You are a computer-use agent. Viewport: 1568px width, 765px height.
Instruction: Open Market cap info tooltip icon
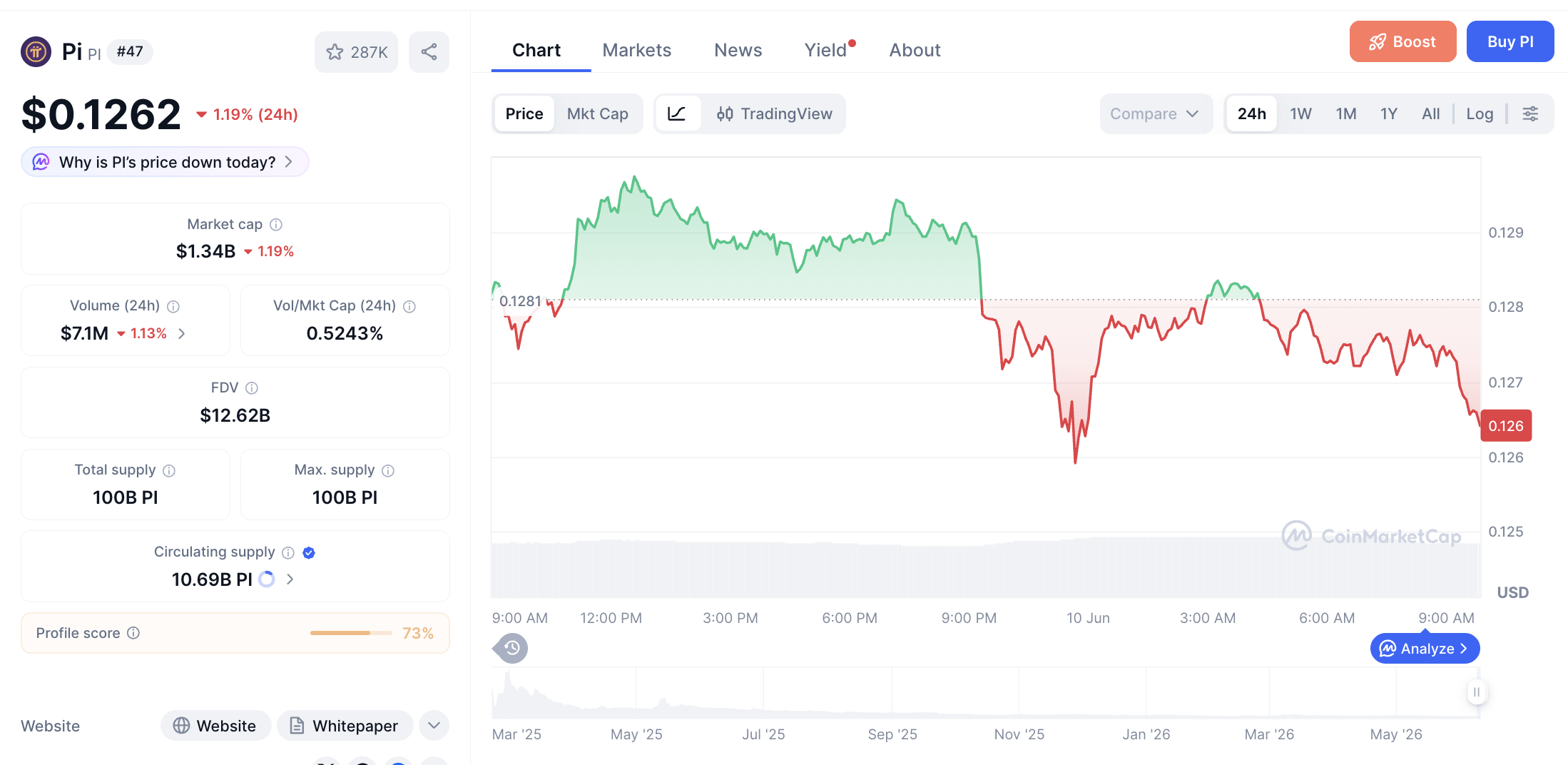pyautogui.click(x=276, y=225)
